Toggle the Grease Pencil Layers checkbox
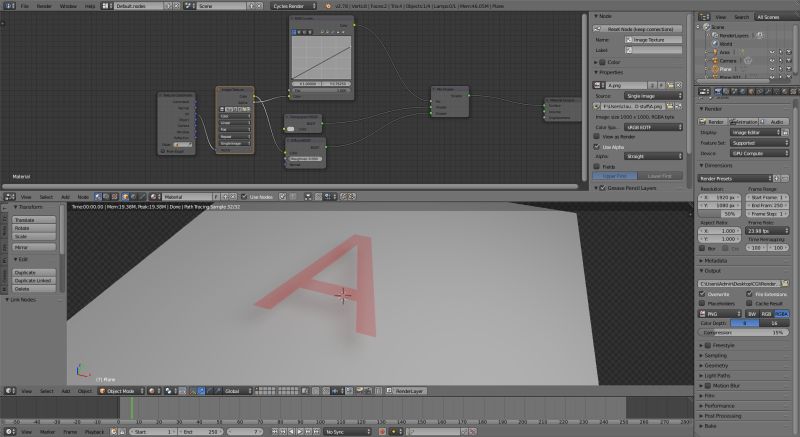Viewport: 800px width, 437px height. pyautogui.click(x=603, y=188)
